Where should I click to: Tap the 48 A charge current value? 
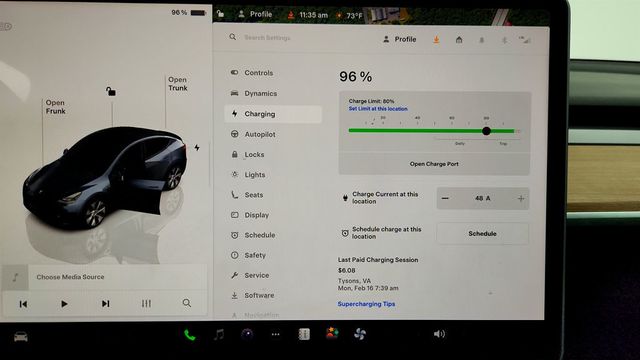(x=482, y=198)
